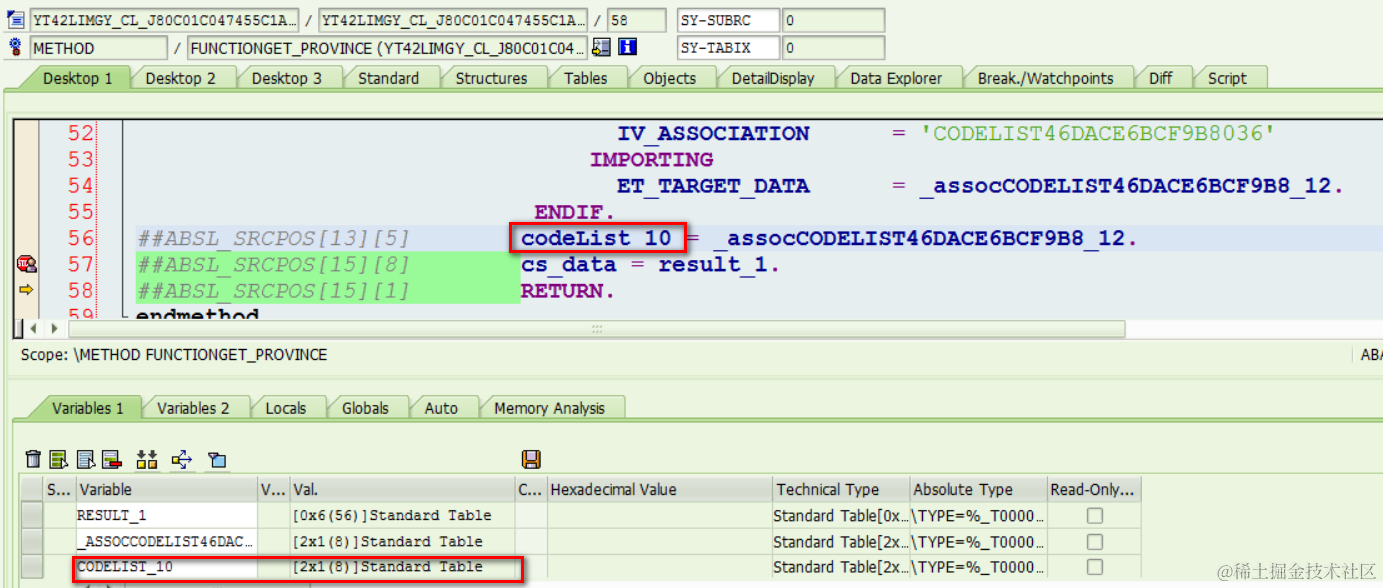
Task: Open the Tables tab
Action: coord(585,78)
